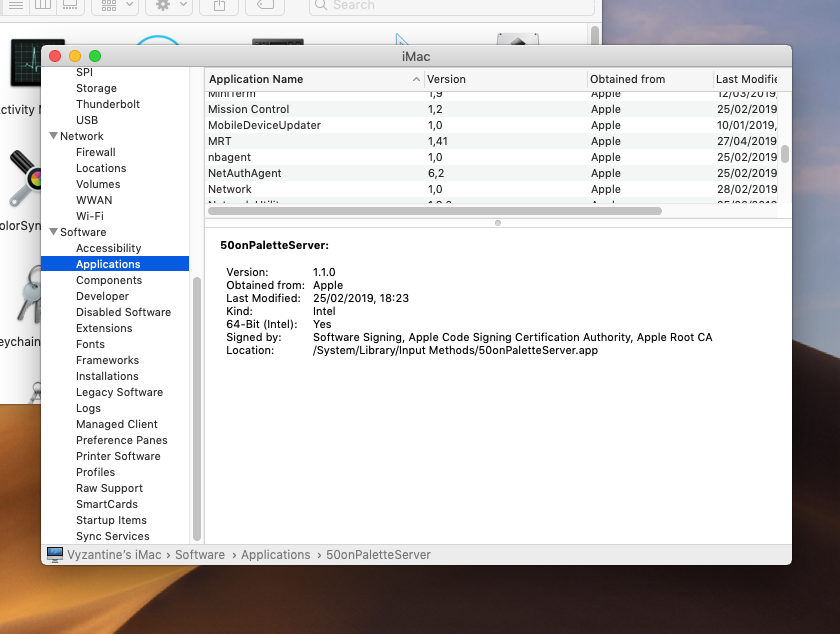Switch Finder to list view

(x=16, y=5)
